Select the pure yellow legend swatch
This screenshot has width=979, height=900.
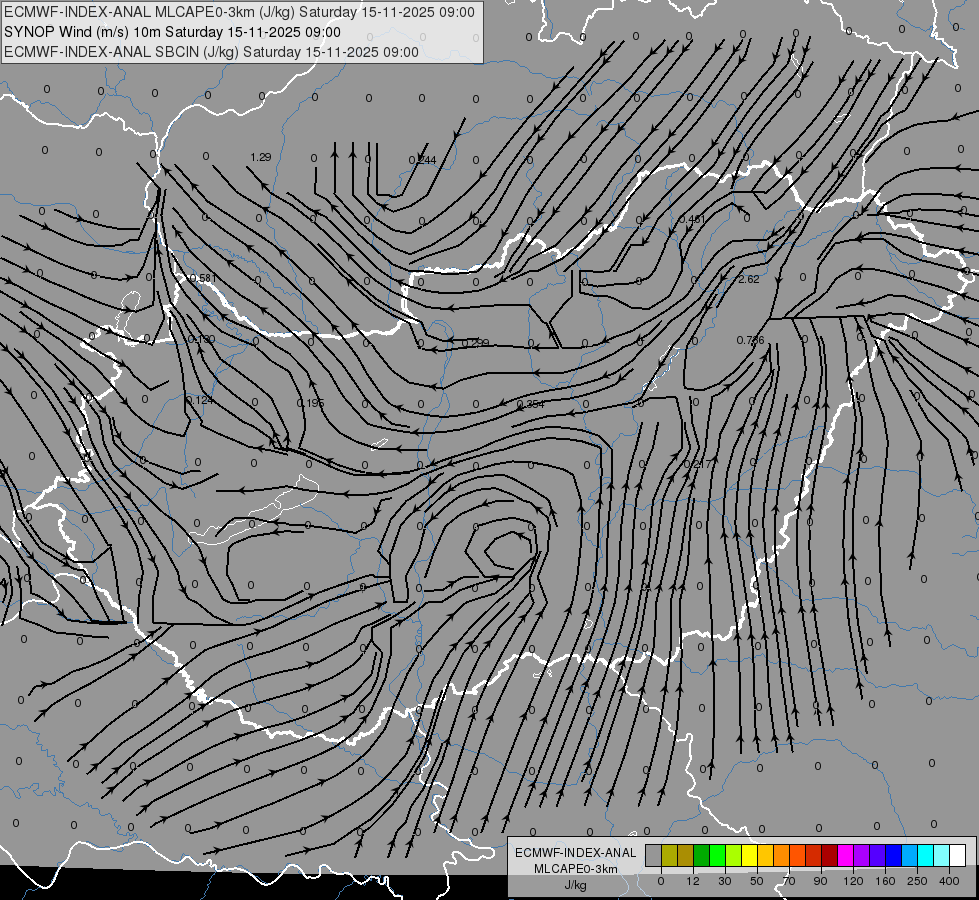pos(749,855)
